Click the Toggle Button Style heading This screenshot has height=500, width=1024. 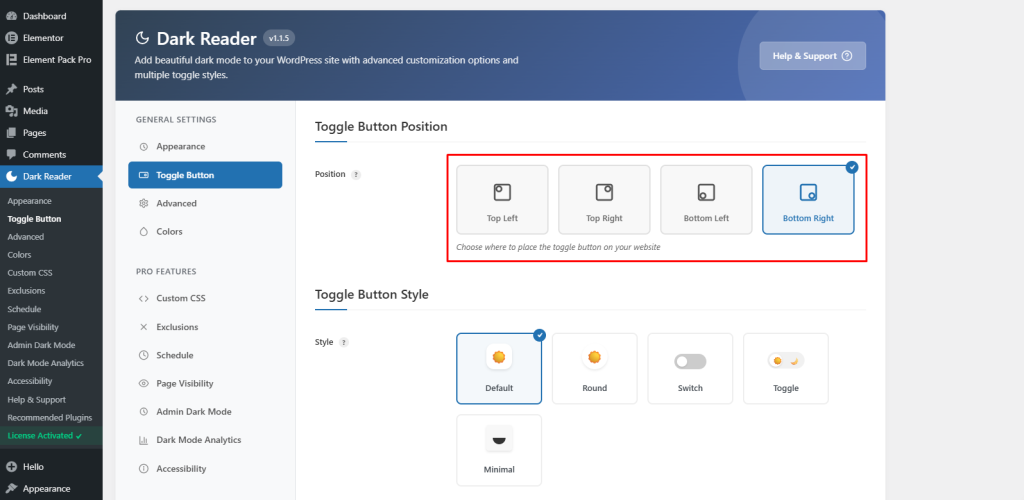coord(372,294)
